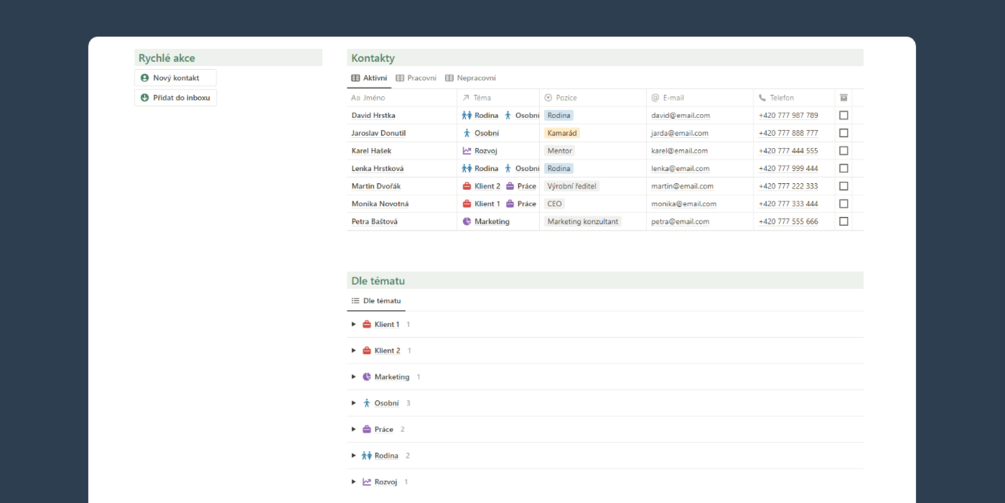The image size is (1005, 503).
Task: Click the martin@email.com cell
Action: (700, 186)
